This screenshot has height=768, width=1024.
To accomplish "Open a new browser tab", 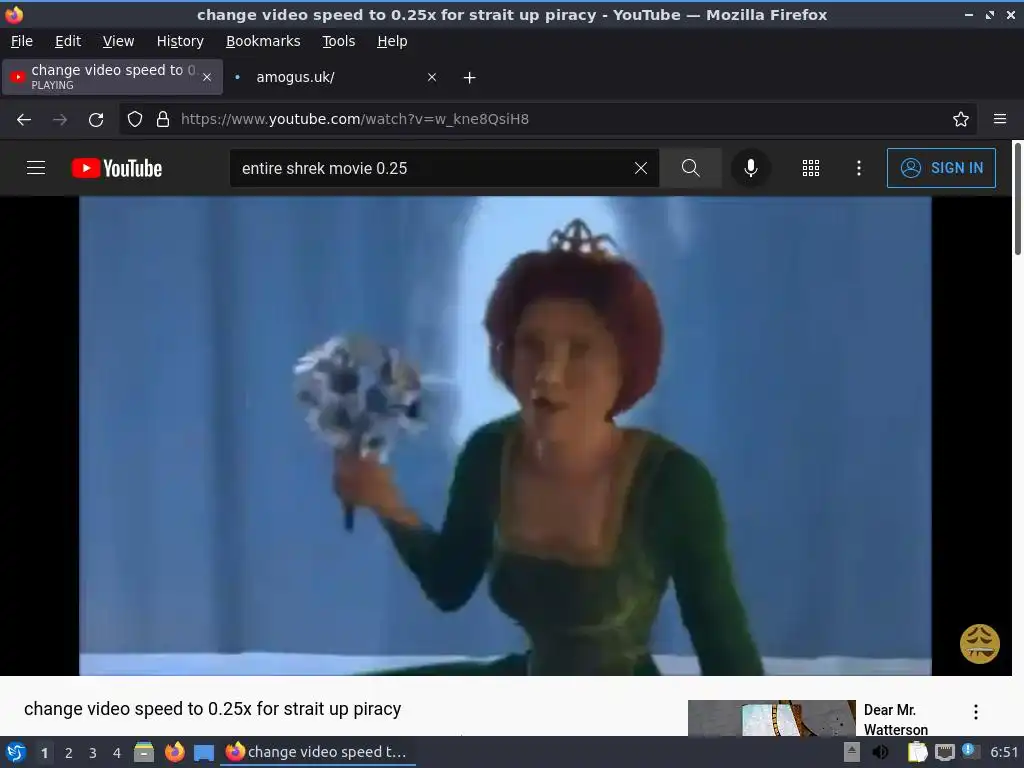I will pyautogui.click(x=470, y=78).
